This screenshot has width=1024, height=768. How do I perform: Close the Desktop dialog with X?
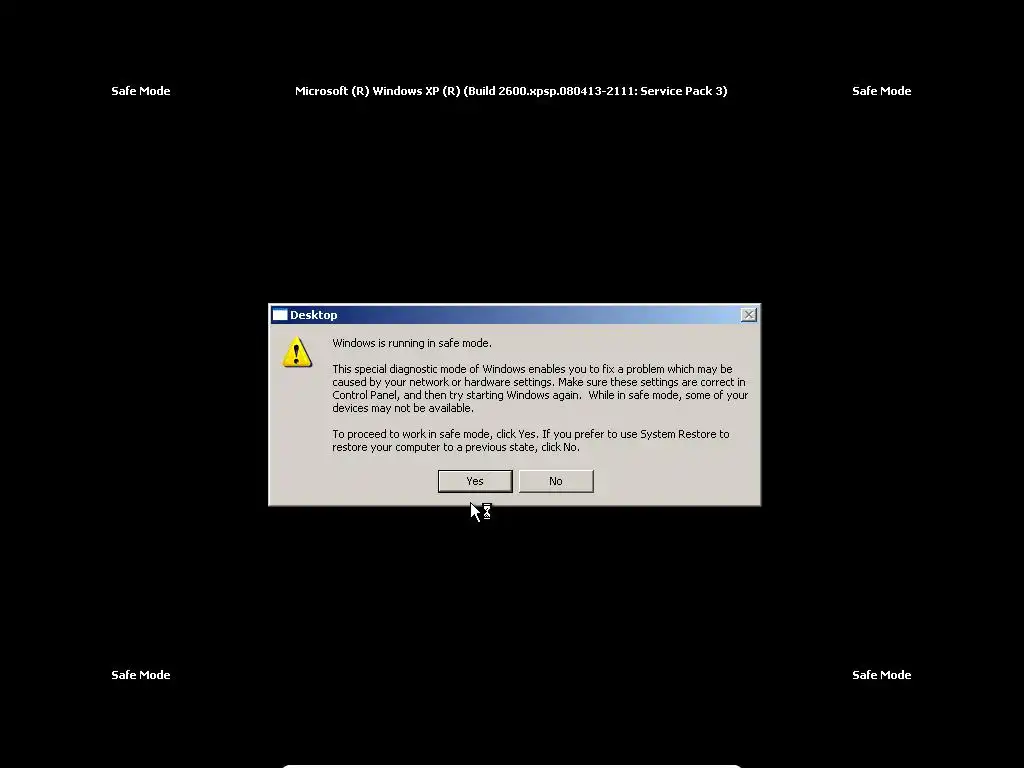(x=748, y=315)
